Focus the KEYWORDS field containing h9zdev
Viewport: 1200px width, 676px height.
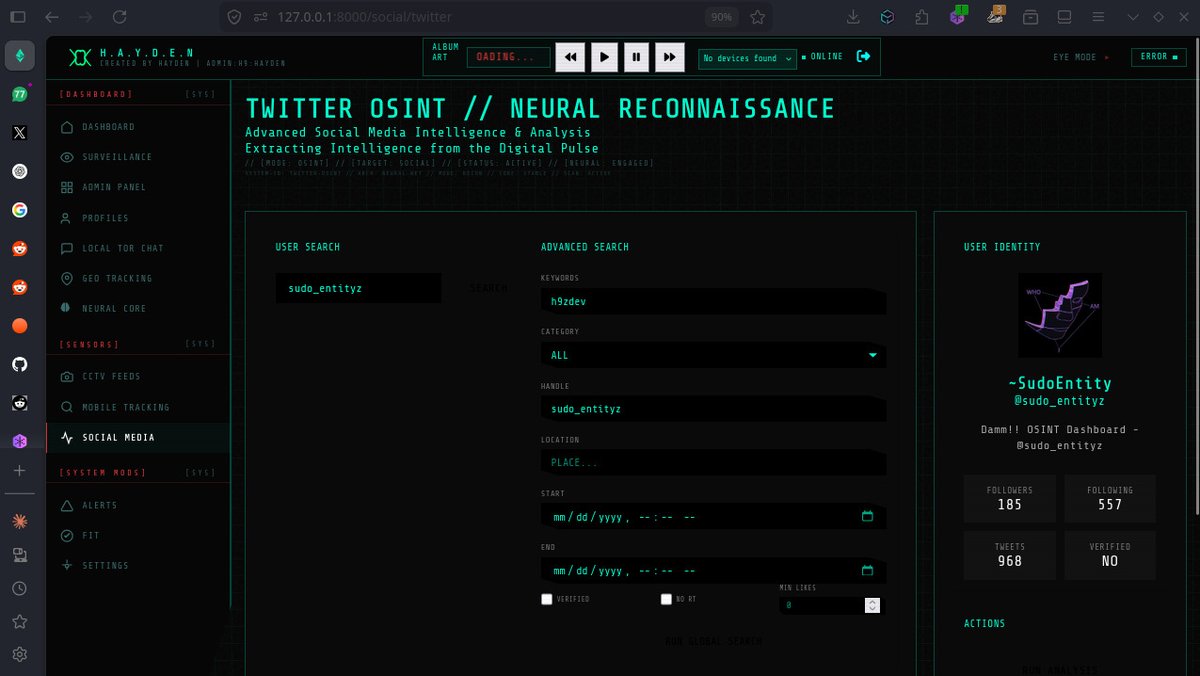[x=713, y=301]
